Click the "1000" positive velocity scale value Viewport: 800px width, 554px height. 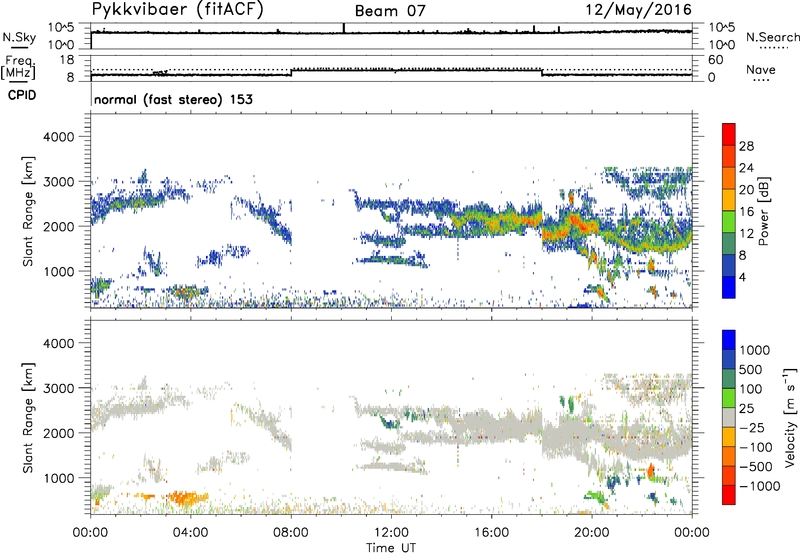(754, 350)
